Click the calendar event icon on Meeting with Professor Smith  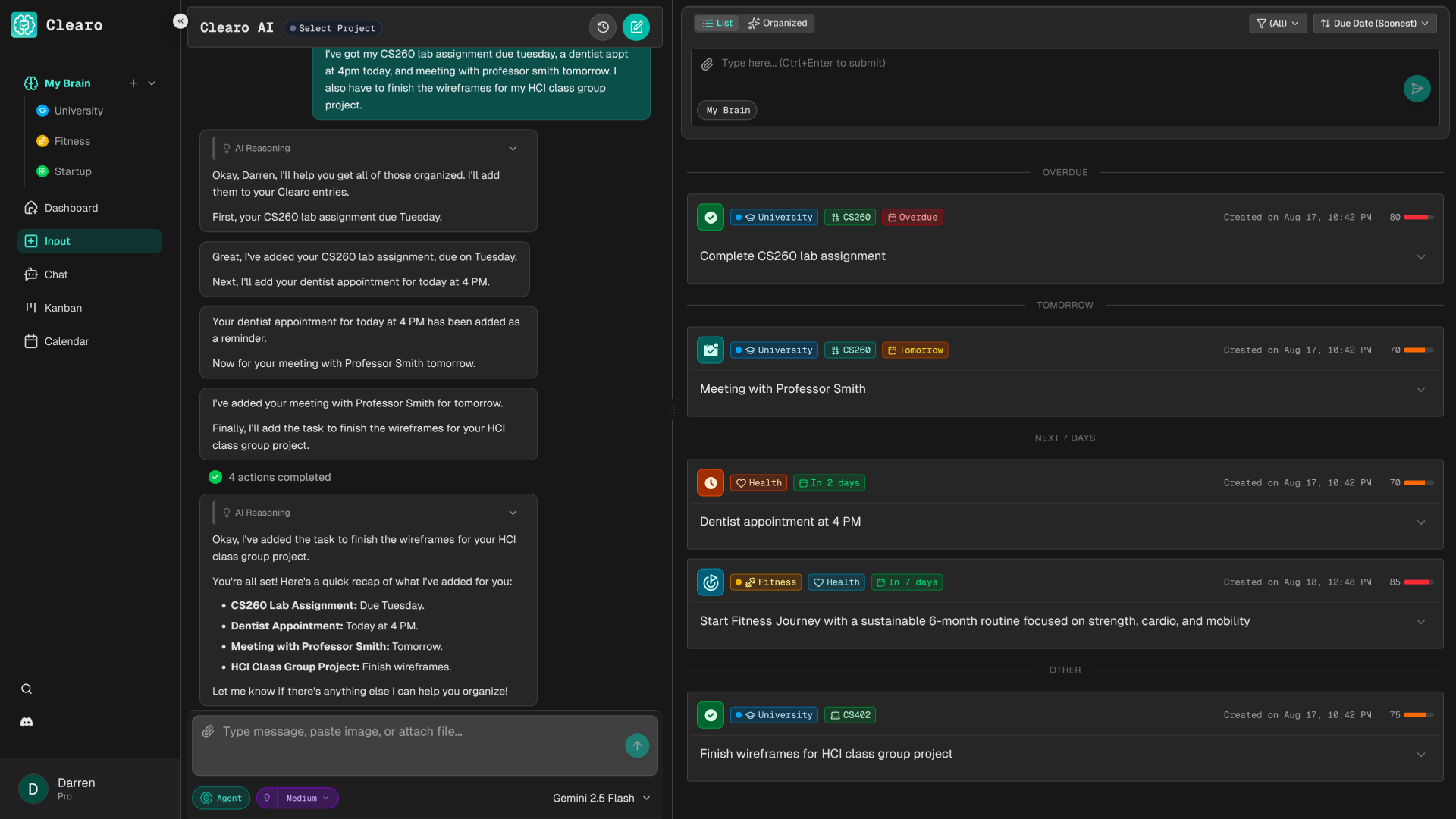(711, 350)
